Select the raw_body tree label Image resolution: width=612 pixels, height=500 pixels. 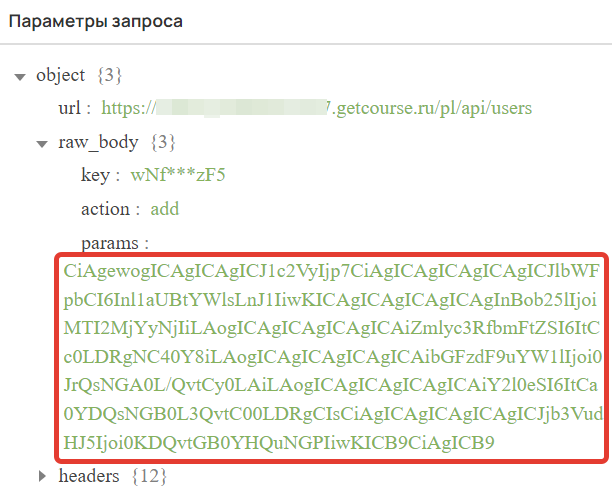click(x=98, y=142)
